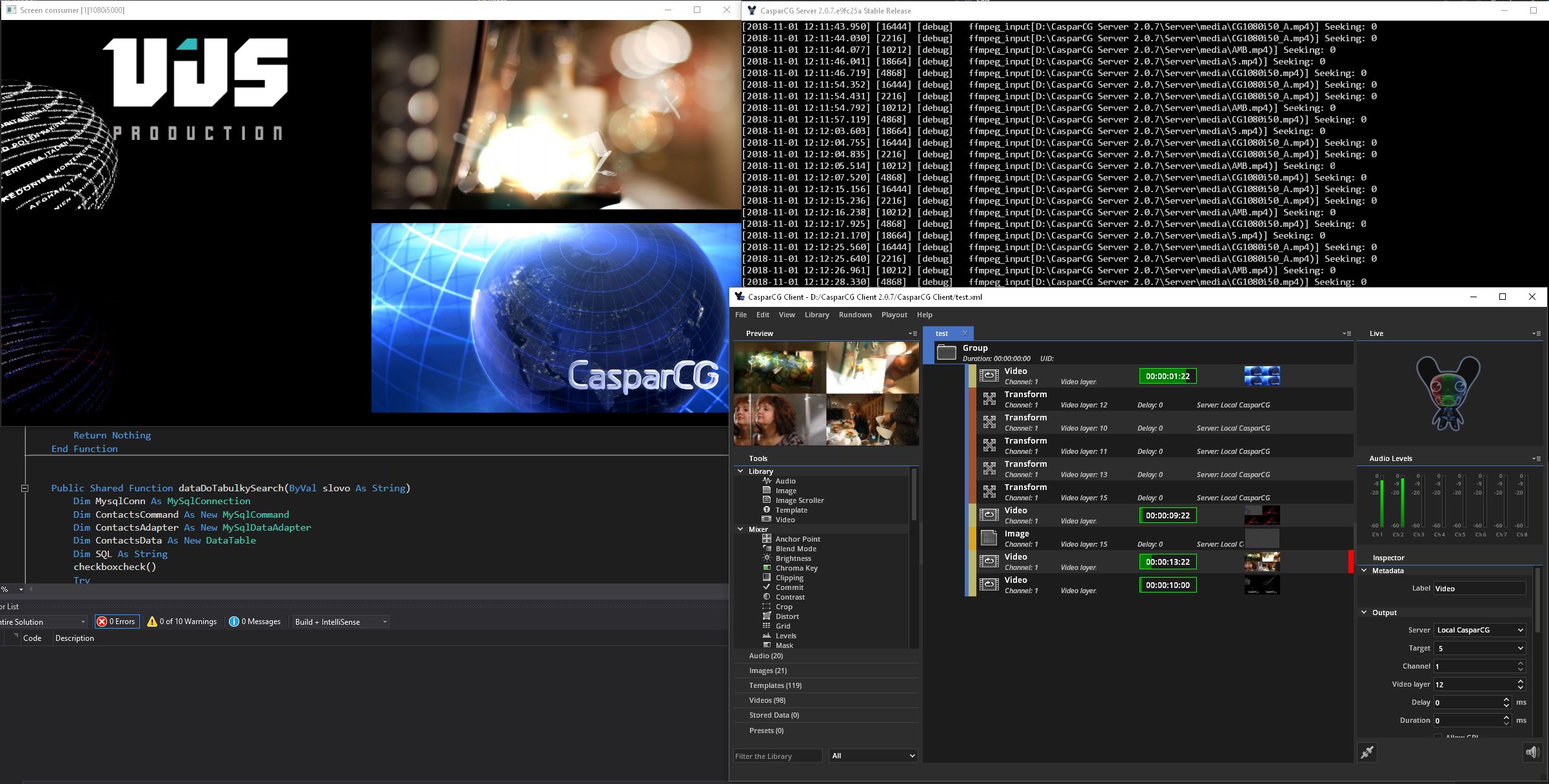Viewport: 1549px width, 784px height.
Task: Open the Library menu in CasparCG Client
Action: (816, 315)
